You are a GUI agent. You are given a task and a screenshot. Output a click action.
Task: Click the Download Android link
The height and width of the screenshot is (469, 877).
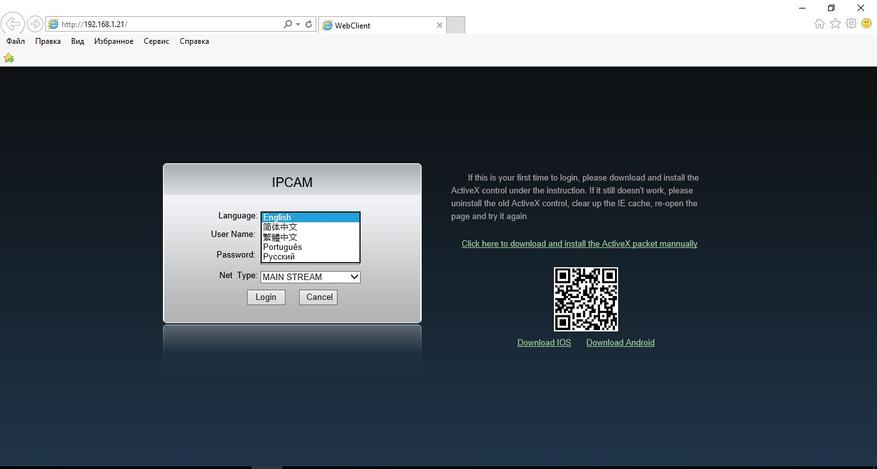pos(620,343)
